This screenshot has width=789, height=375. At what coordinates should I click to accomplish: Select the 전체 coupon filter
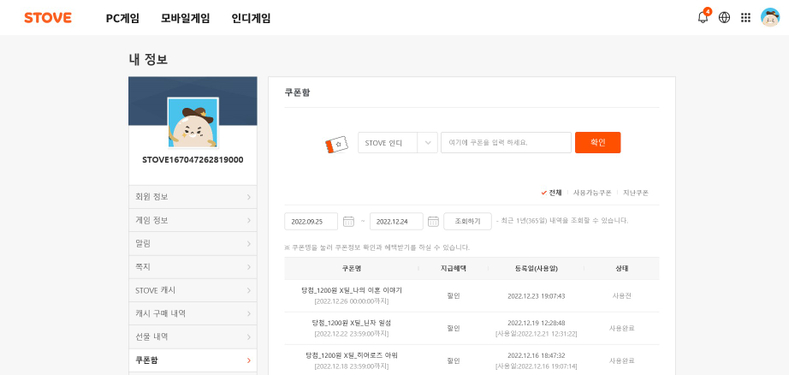tap(551, 193)
